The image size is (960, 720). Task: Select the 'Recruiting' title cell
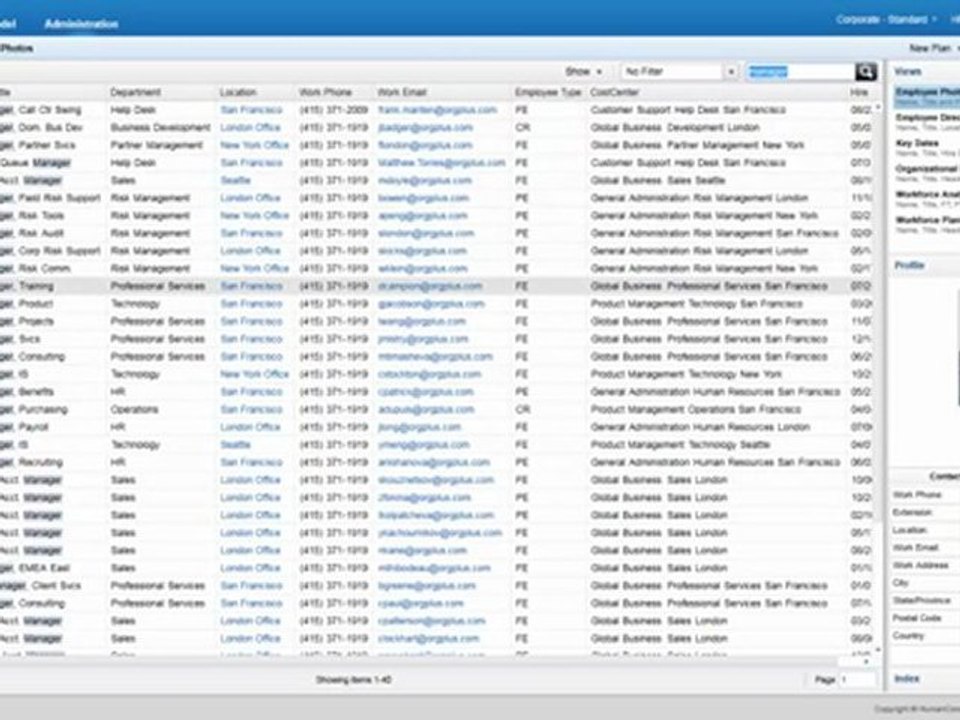click(x=31, y=462)
